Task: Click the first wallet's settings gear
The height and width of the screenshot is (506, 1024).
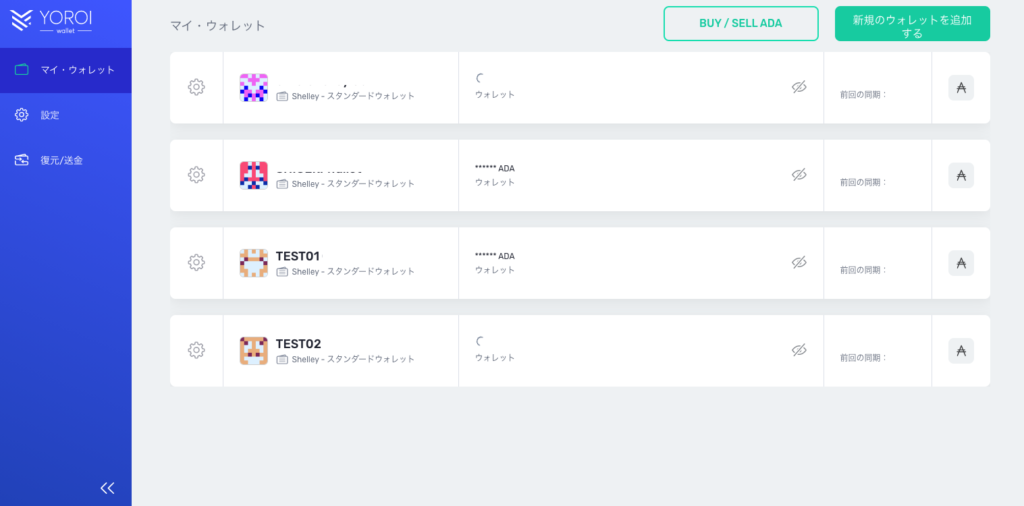Action: (196, 87)
